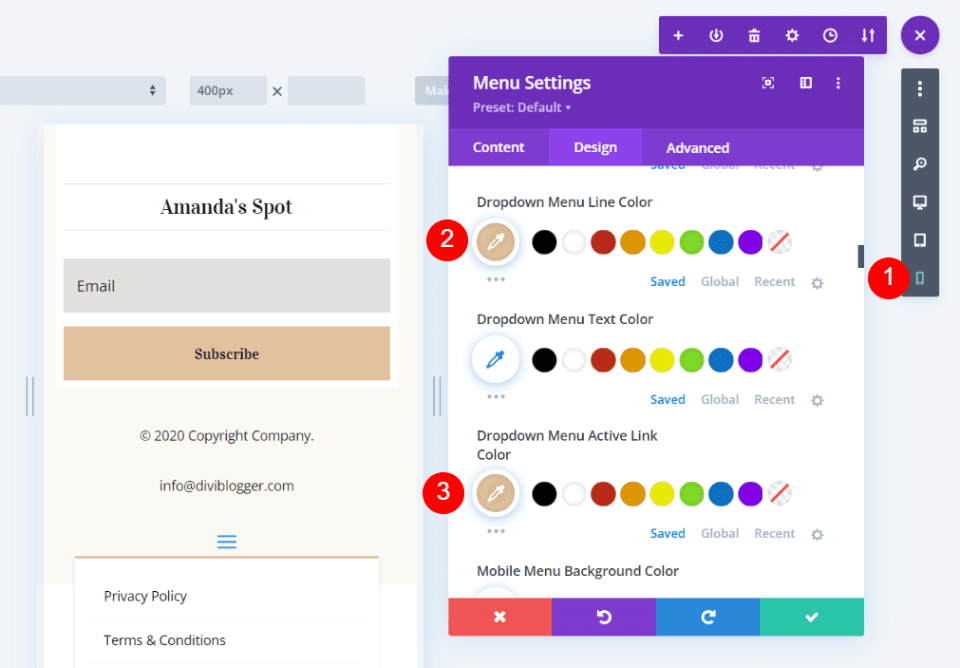Pick the purple swatch for Dropdown Menu Text Color

[x=751, y=359]
